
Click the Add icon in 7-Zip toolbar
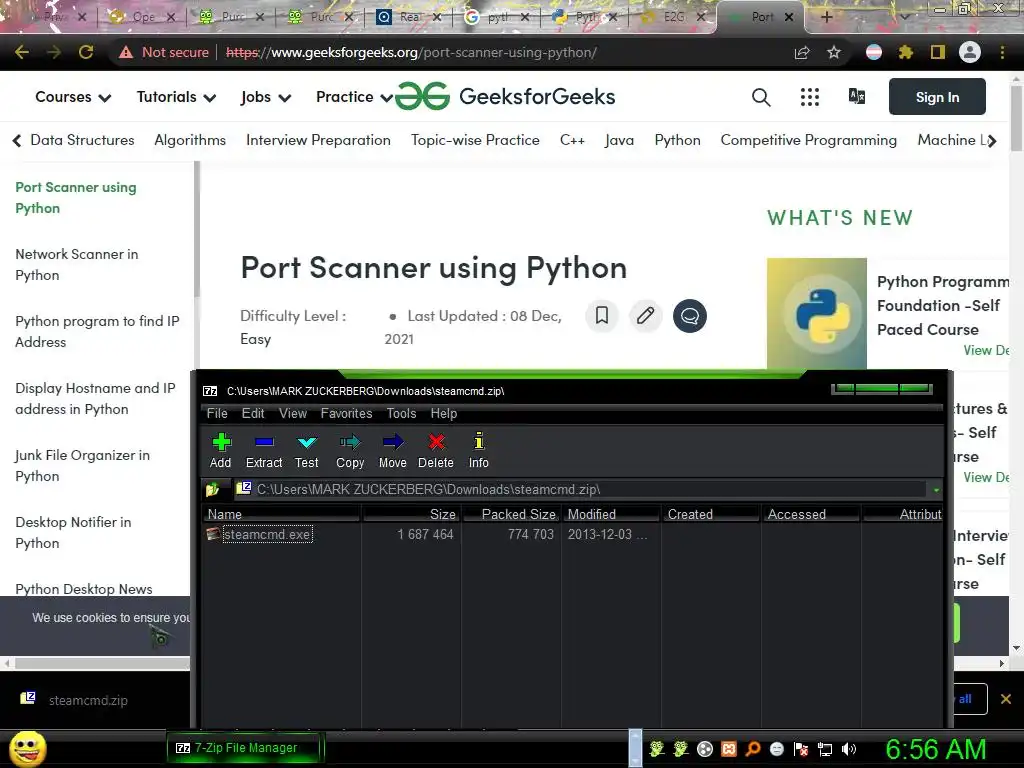tap(221, 442)
